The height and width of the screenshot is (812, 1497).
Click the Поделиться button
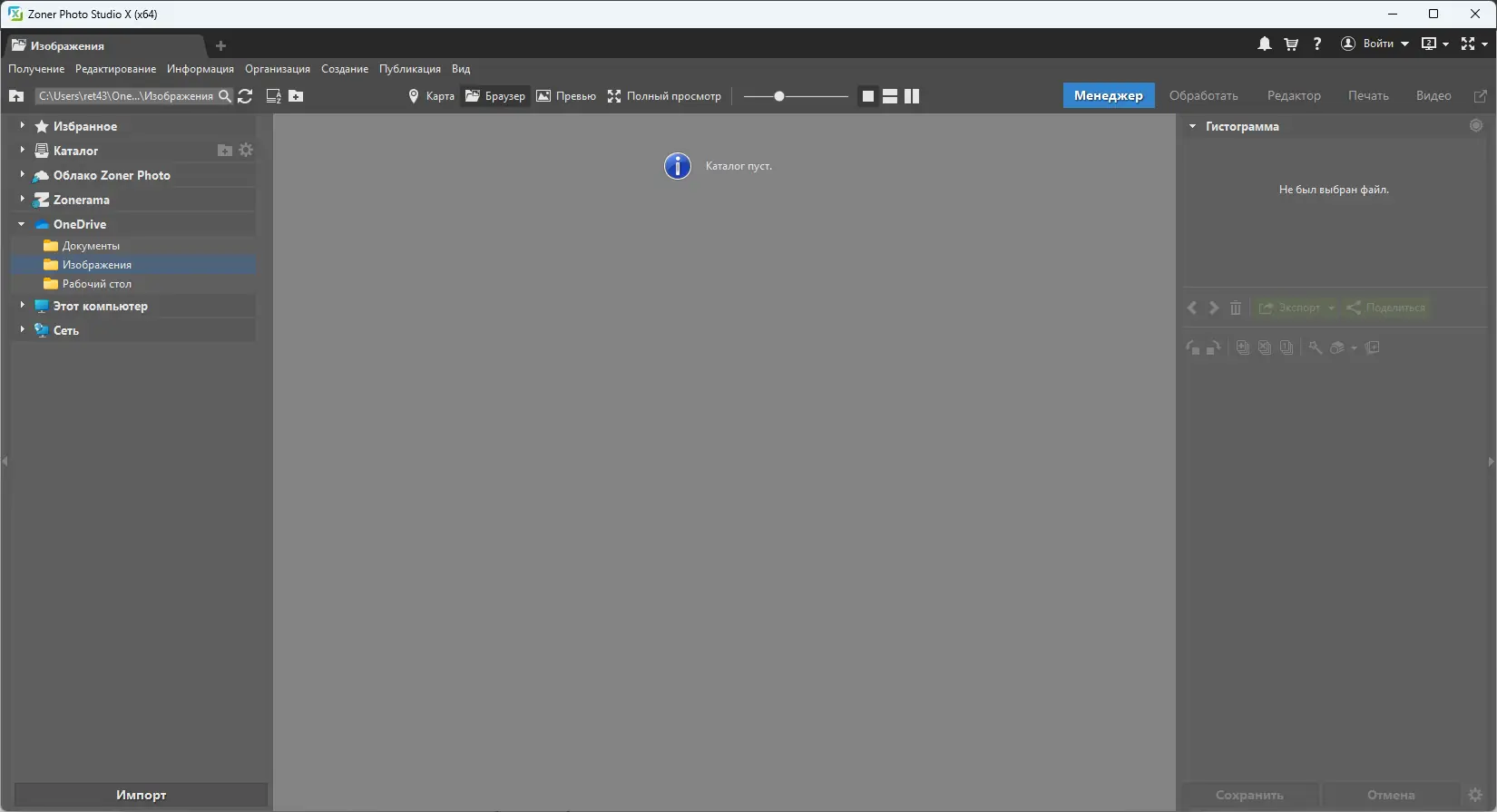(1385, 308)
